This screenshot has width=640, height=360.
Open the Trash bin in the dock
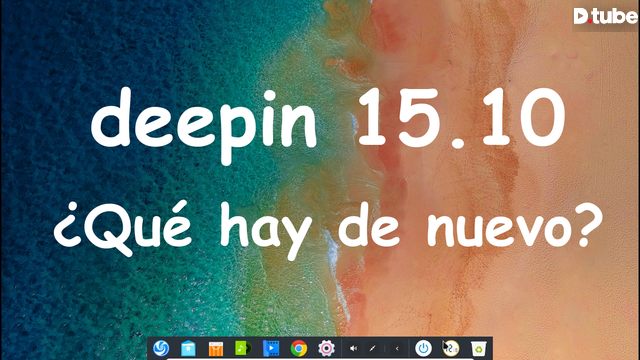point(478,349)
